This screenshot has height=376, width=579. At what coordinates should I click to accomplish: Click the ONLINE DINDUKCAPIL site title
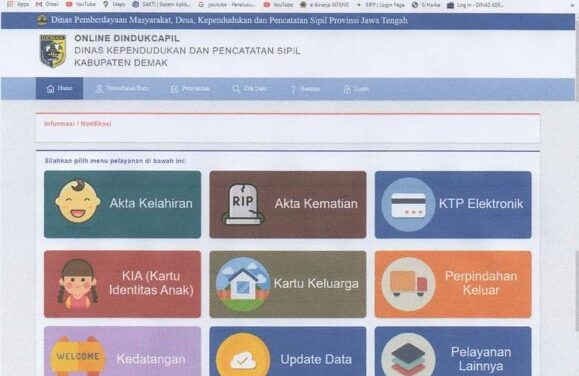pyautogui.click(x=127, y=38)
